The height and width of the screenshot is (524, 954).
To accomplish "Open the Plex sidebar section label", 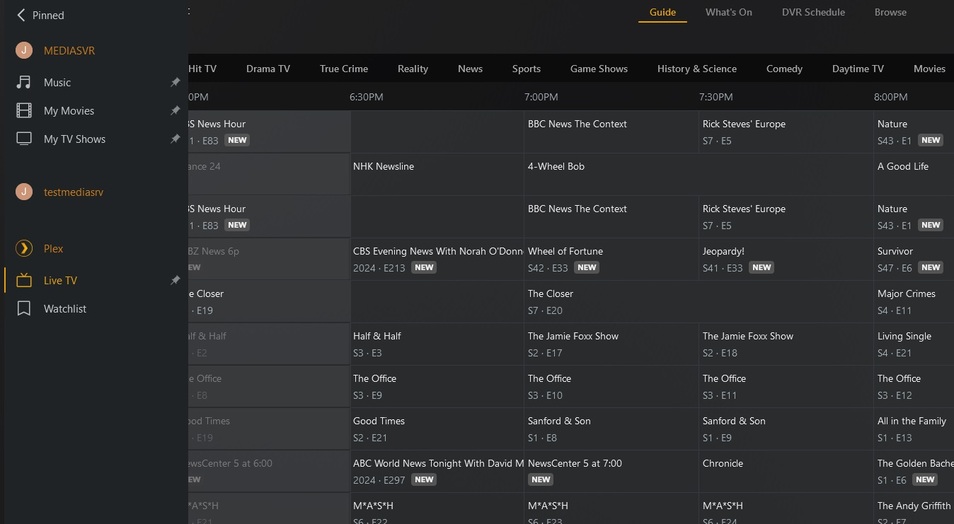I will click(x=53, y=248).
